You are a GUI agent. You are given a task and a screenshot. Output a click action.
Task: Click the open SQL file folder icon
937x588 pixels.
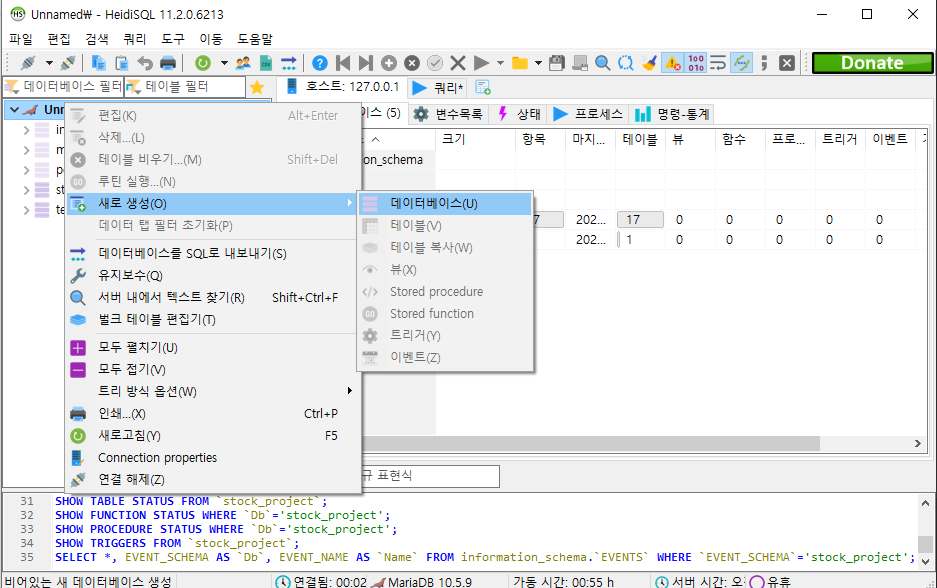pos(520,63)
